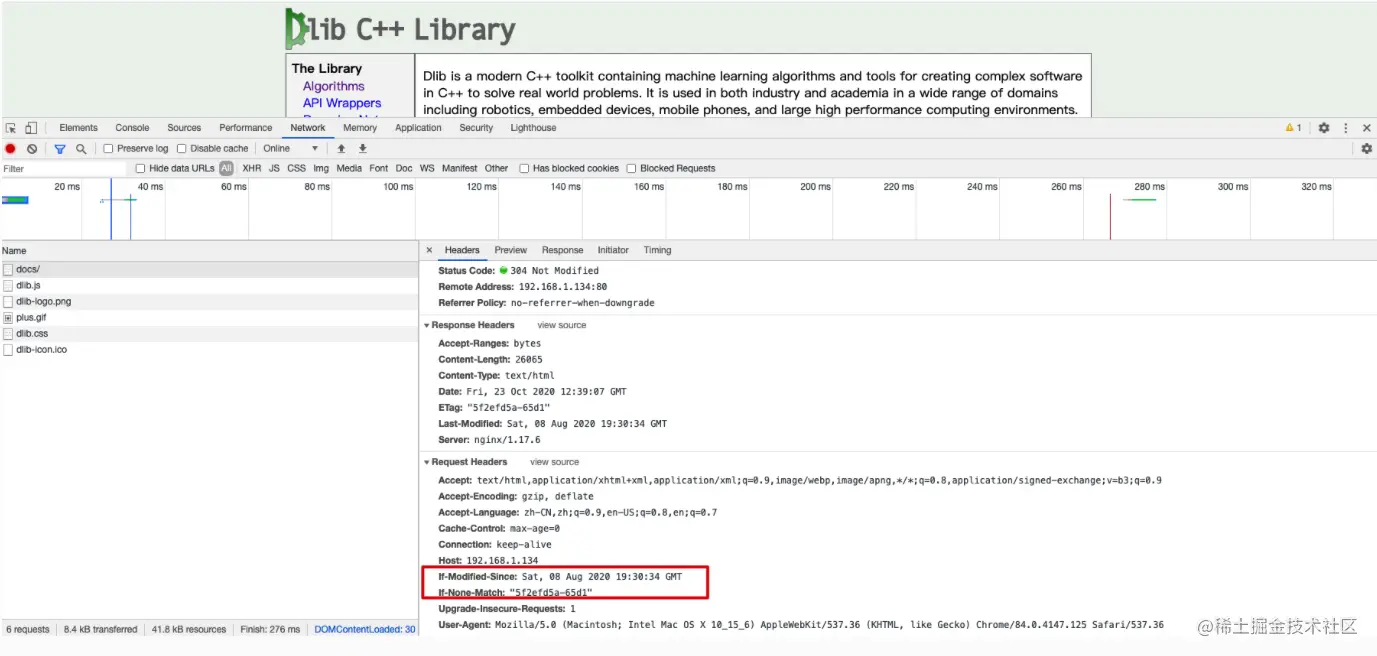Click the warnings count indicator
This screenshot has height=656, width=1377.
[x=1293, y=128]
